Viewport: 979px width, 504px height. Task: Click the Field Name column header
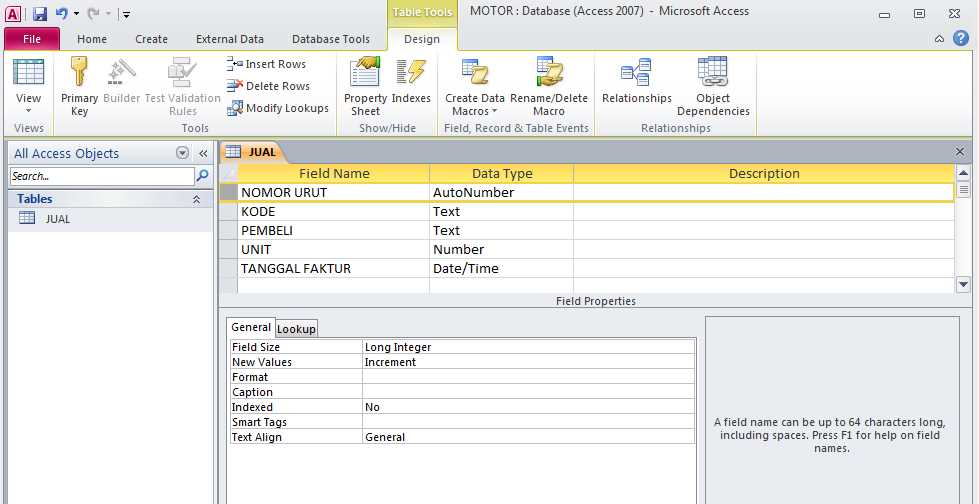pyautogui.click(x=333, y=174)
